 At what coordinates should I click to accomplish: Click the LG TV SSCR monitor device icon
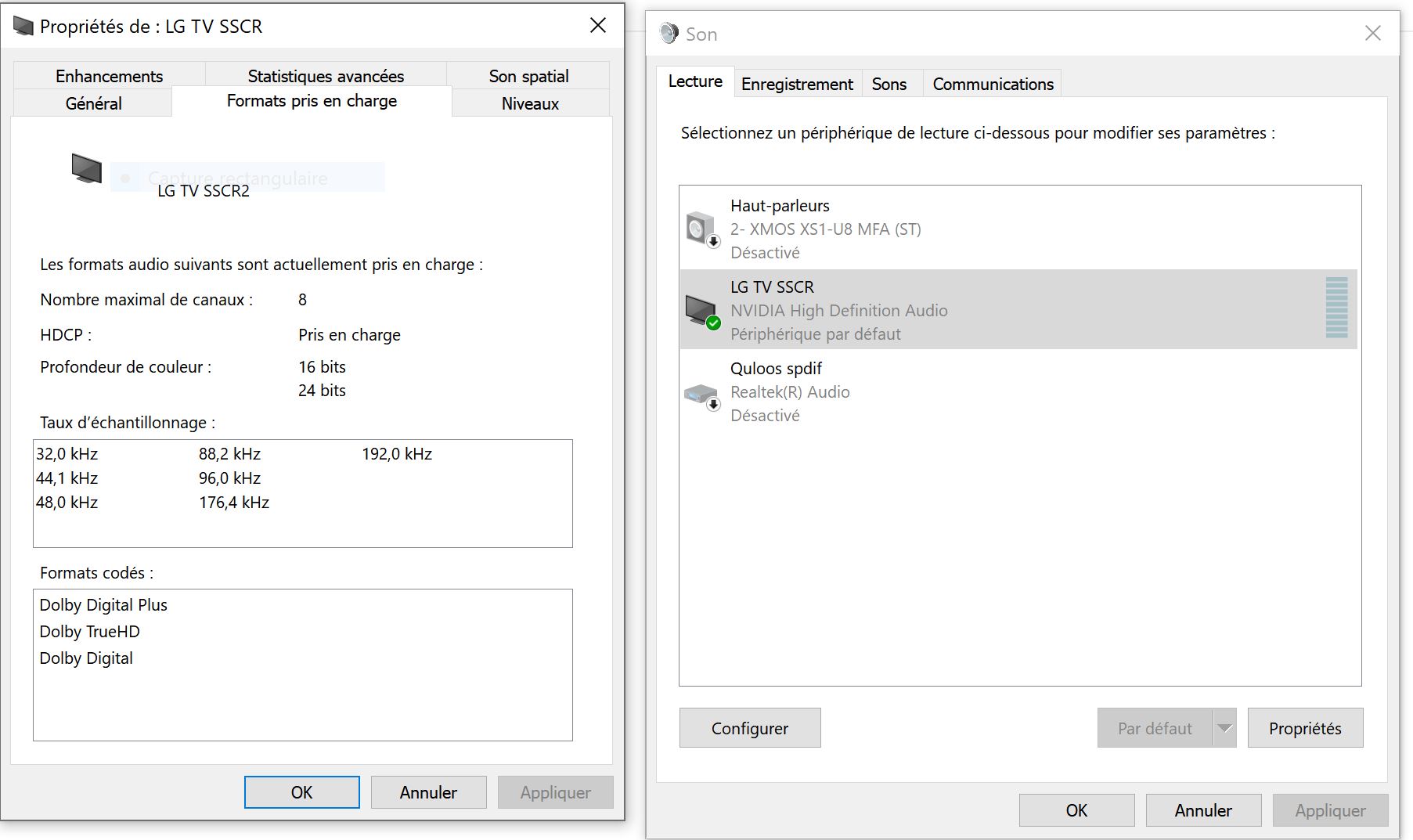coord(702,311)
